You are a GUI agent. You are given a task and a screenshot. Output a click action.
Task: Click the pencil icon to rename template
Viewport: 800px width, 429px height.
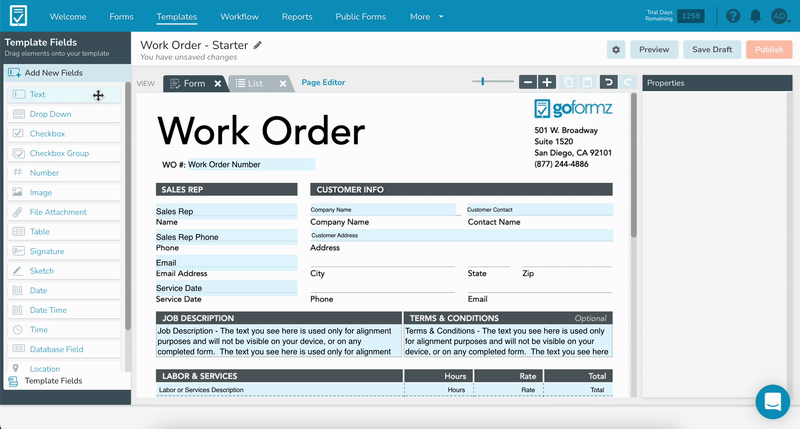pos(258,45)
